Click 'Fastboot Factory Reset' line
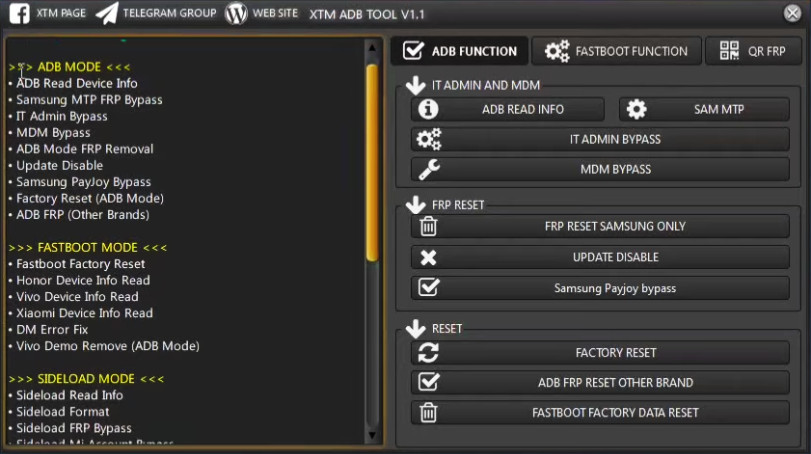 (x=80, y=264)
